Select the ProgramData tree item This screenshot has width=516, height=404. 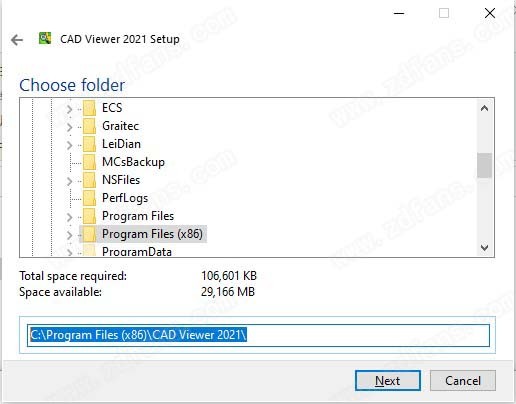click(x=137, y=252)
